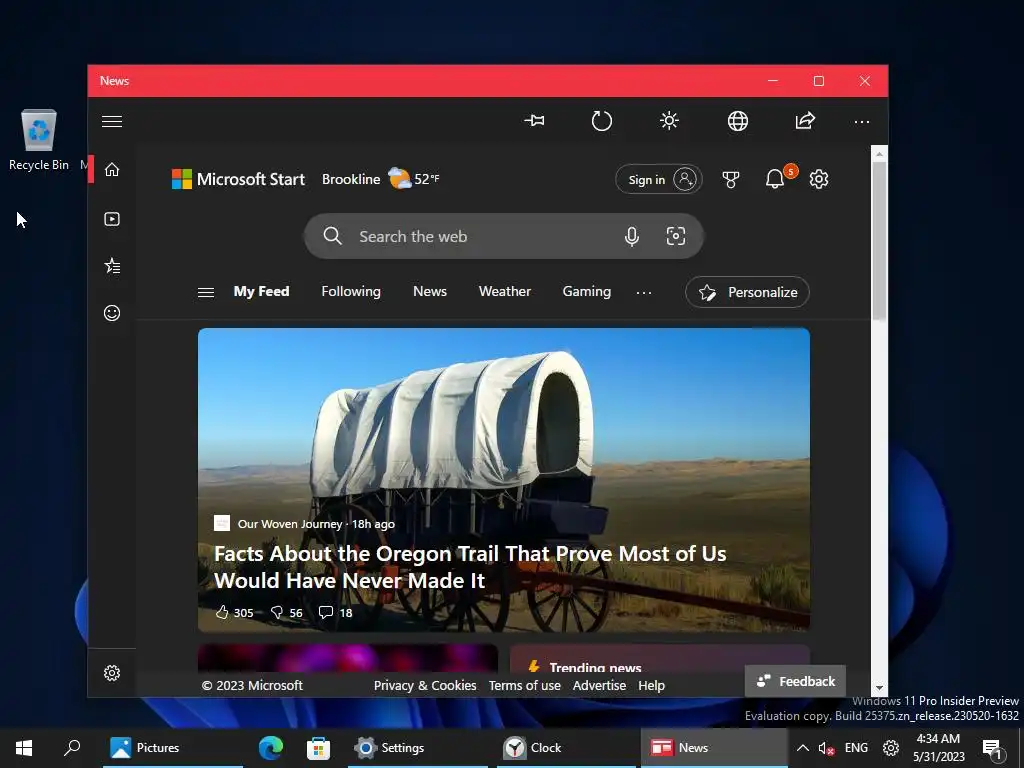
Task: Open the globe language/region icon
Action: (737, 121)
